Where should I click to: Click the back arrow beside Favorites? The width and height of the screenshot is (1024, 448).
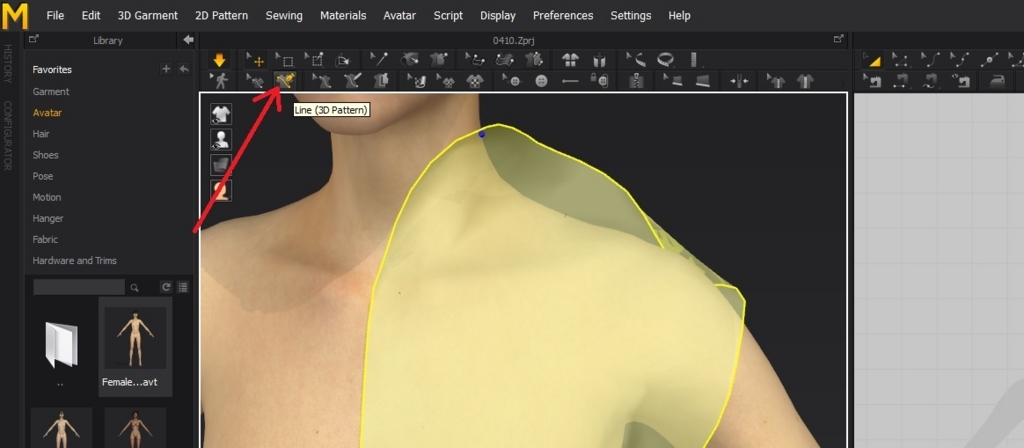tap(184, 69)
